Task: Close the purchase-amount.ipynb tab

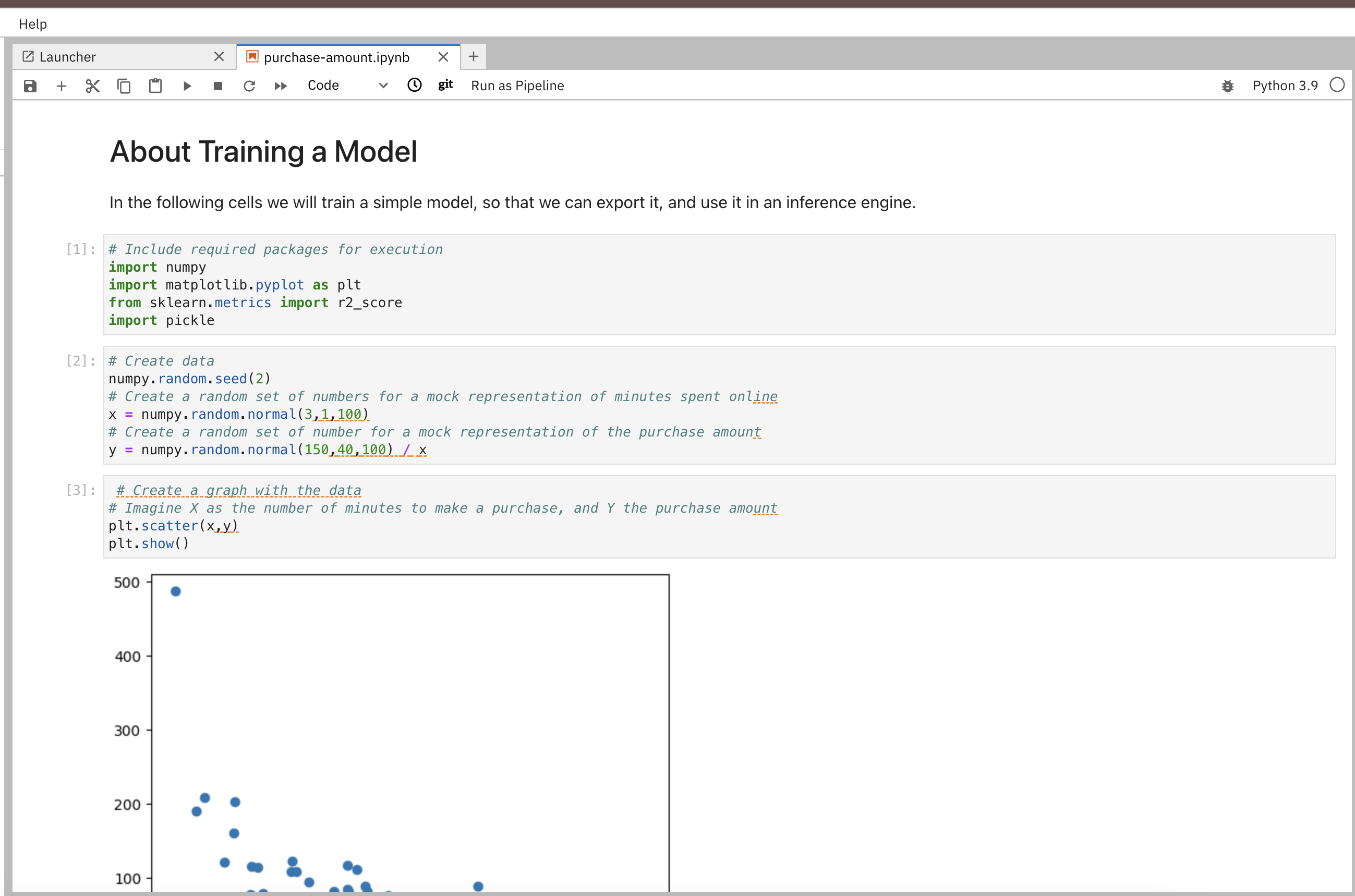Action: coord(443,57)
